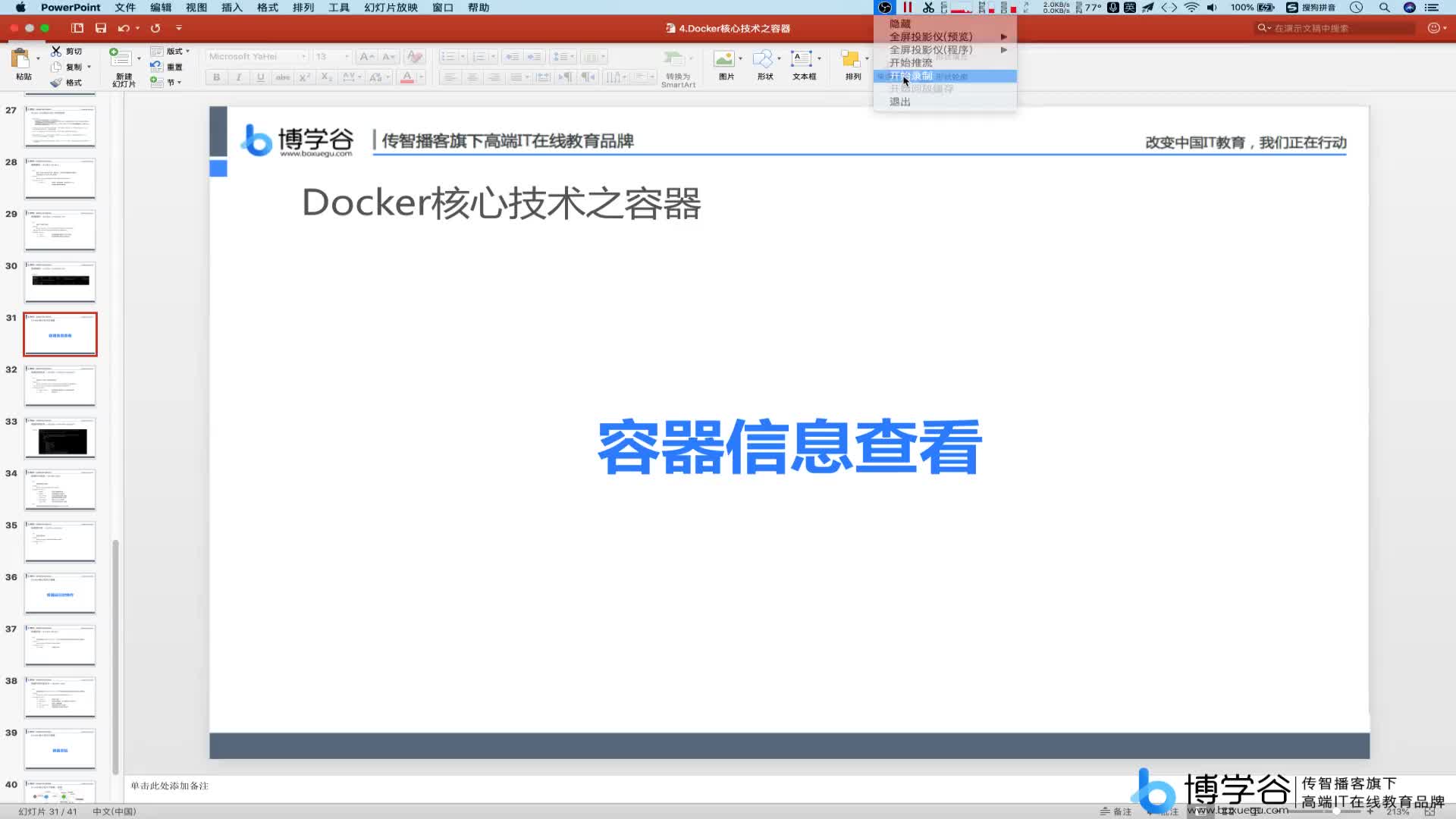1456x819 pixels.
Task: Select the Format painter (格式) brush
Action: coord(56,83)
